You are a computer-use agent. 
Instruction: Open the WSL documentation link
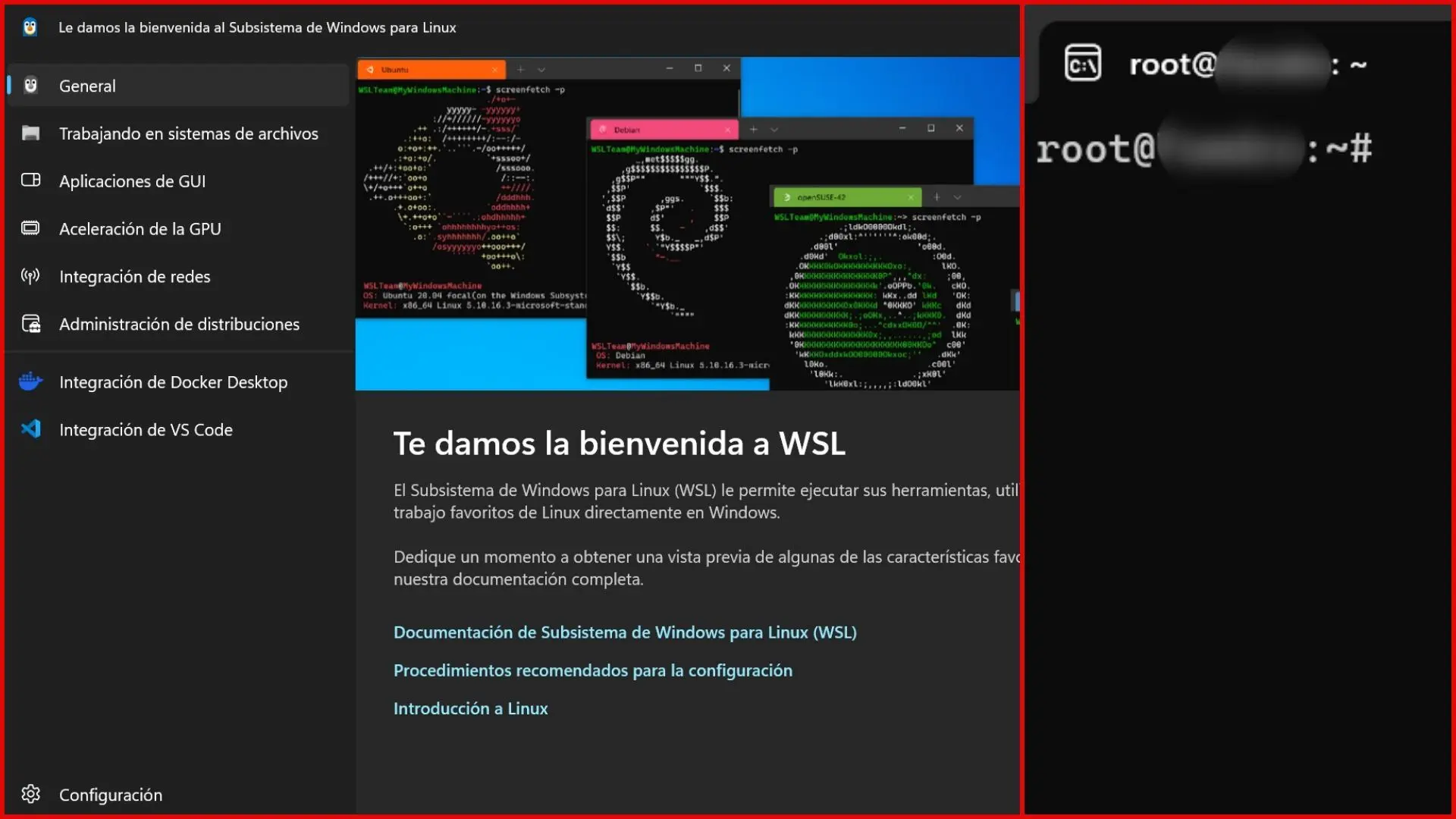625,632
